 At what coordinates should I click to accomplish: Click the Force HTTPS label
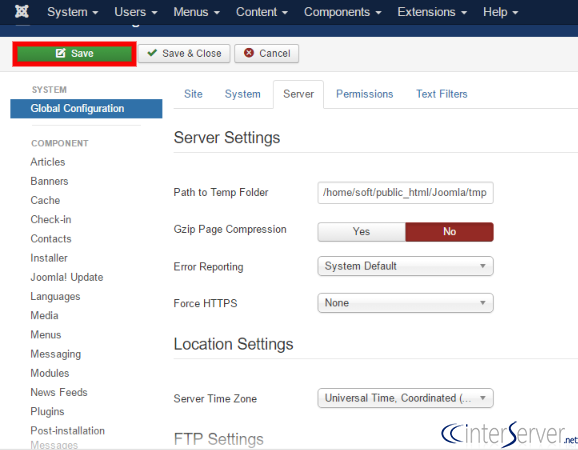205,303
